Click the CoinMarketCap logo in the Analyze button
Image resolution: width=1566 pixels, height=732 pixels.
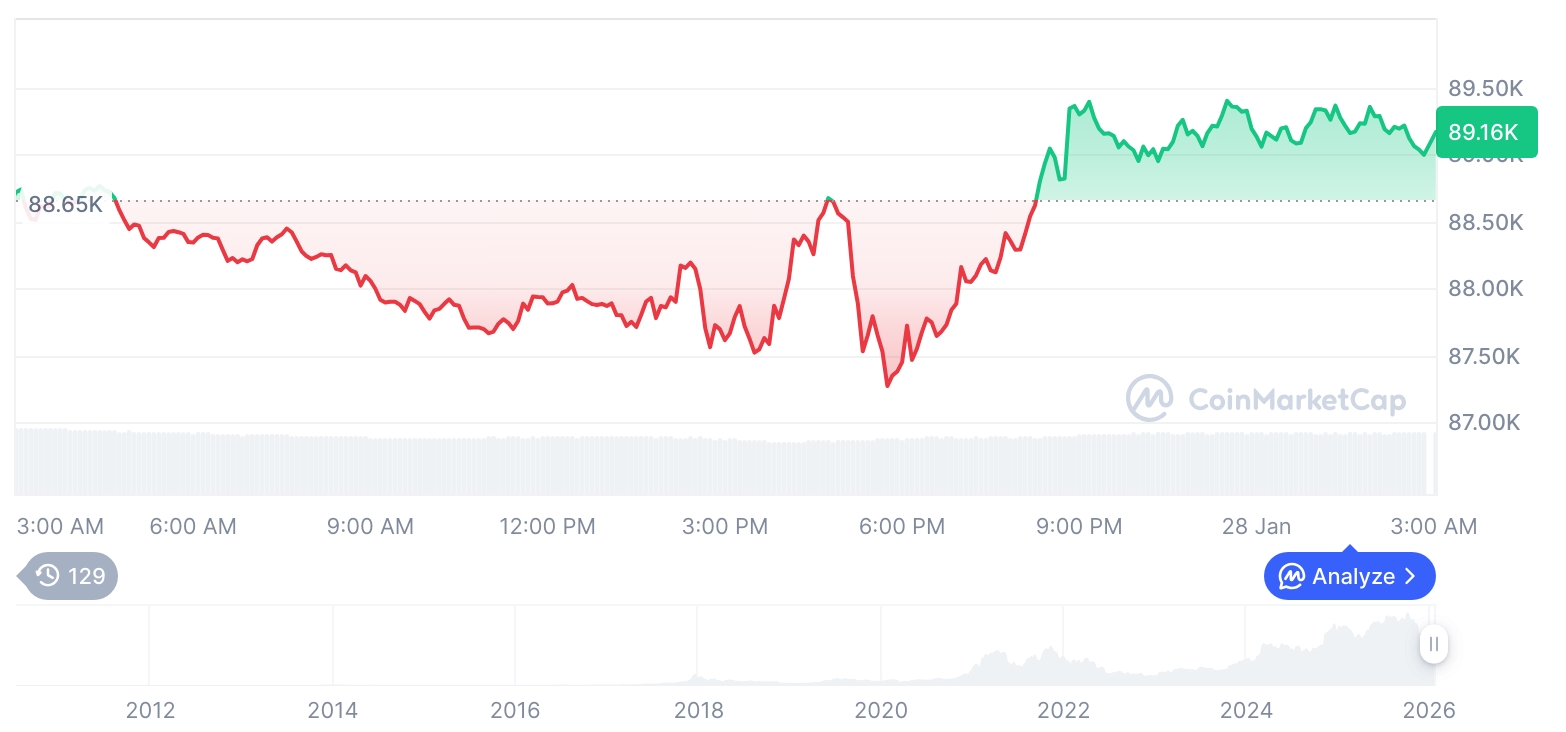[1291, 576]
